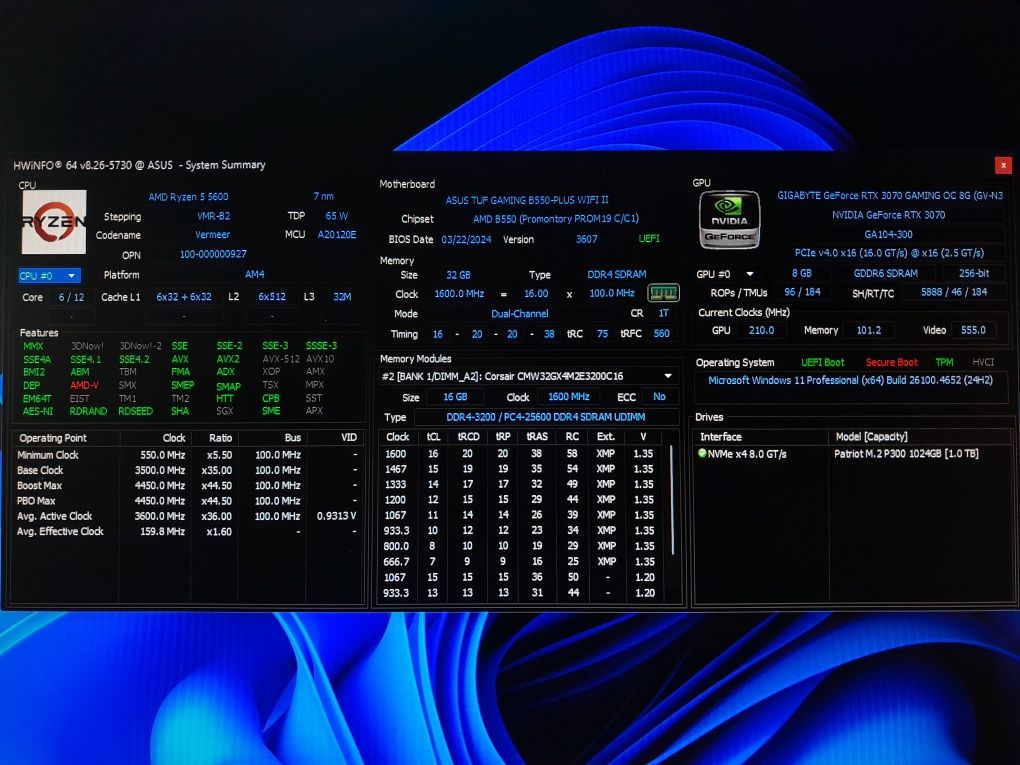Click the memory clock 1600.0 MHz value

[x=459, y=294]
